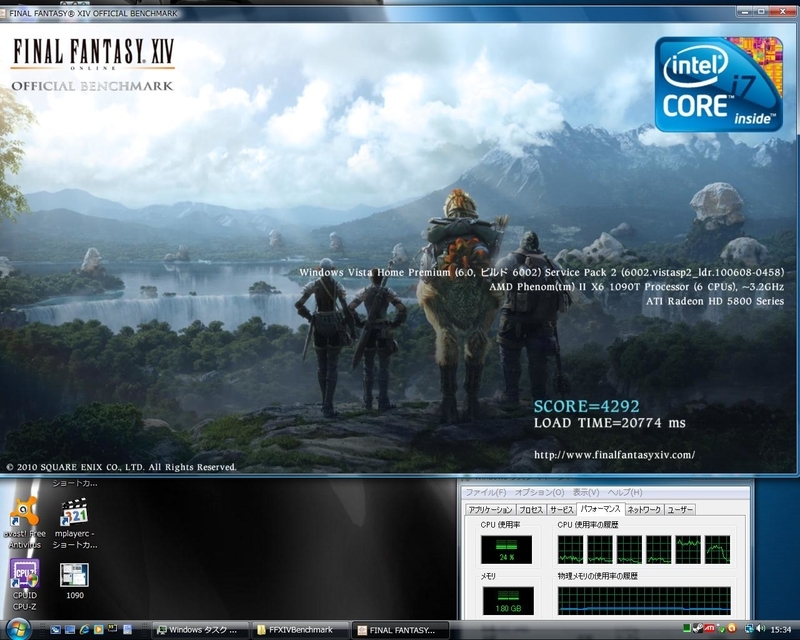Click the last quick launch document icon

[128, 629]
